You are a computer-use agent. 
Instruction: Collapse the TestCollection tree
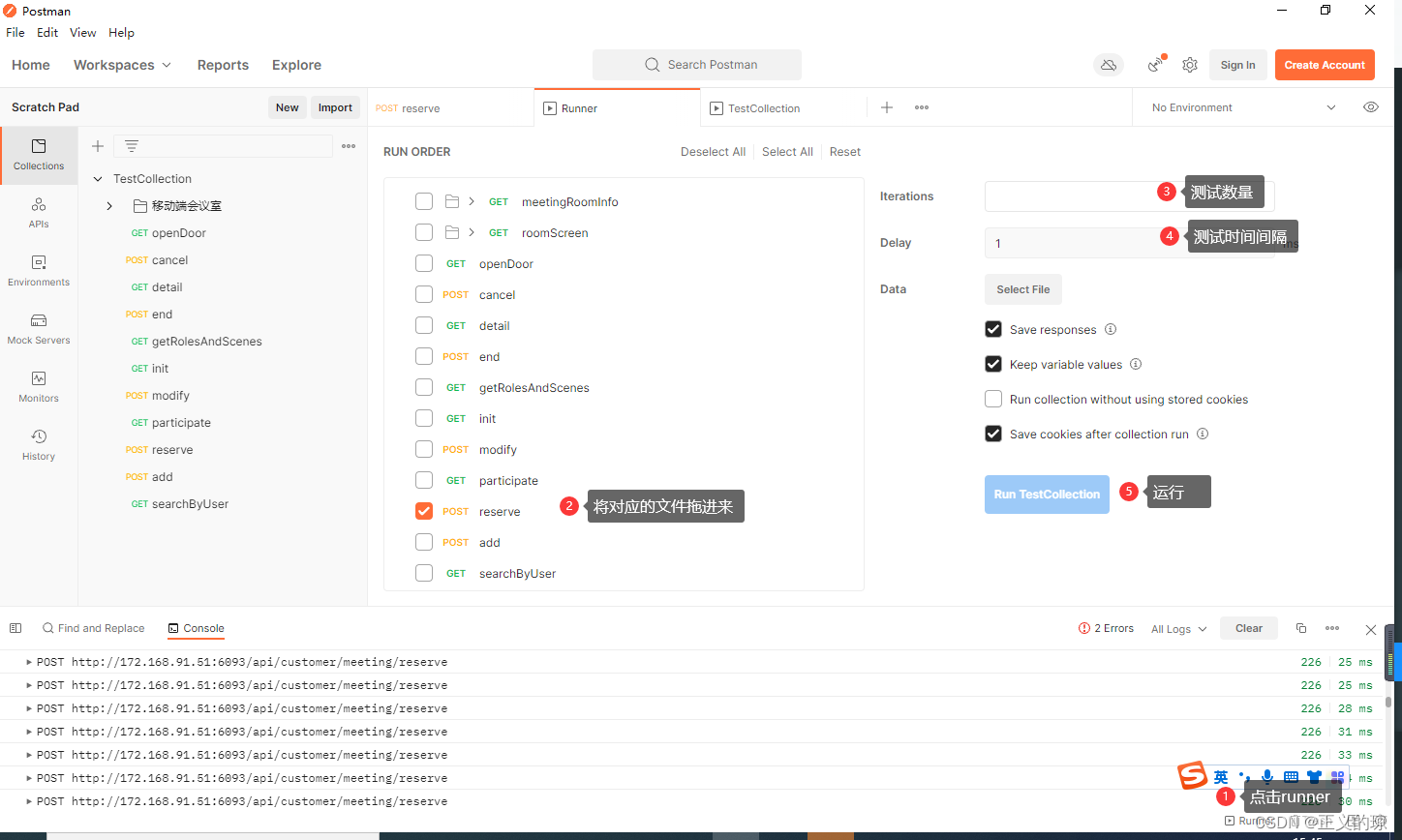coord(98,179)
